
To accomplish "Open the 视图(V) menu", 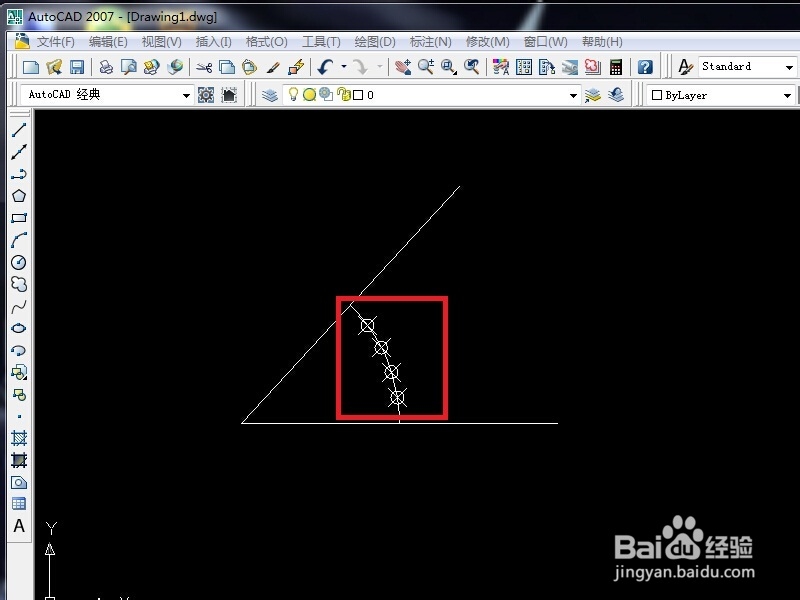I will pyautogui.click(x=161, y=42).
